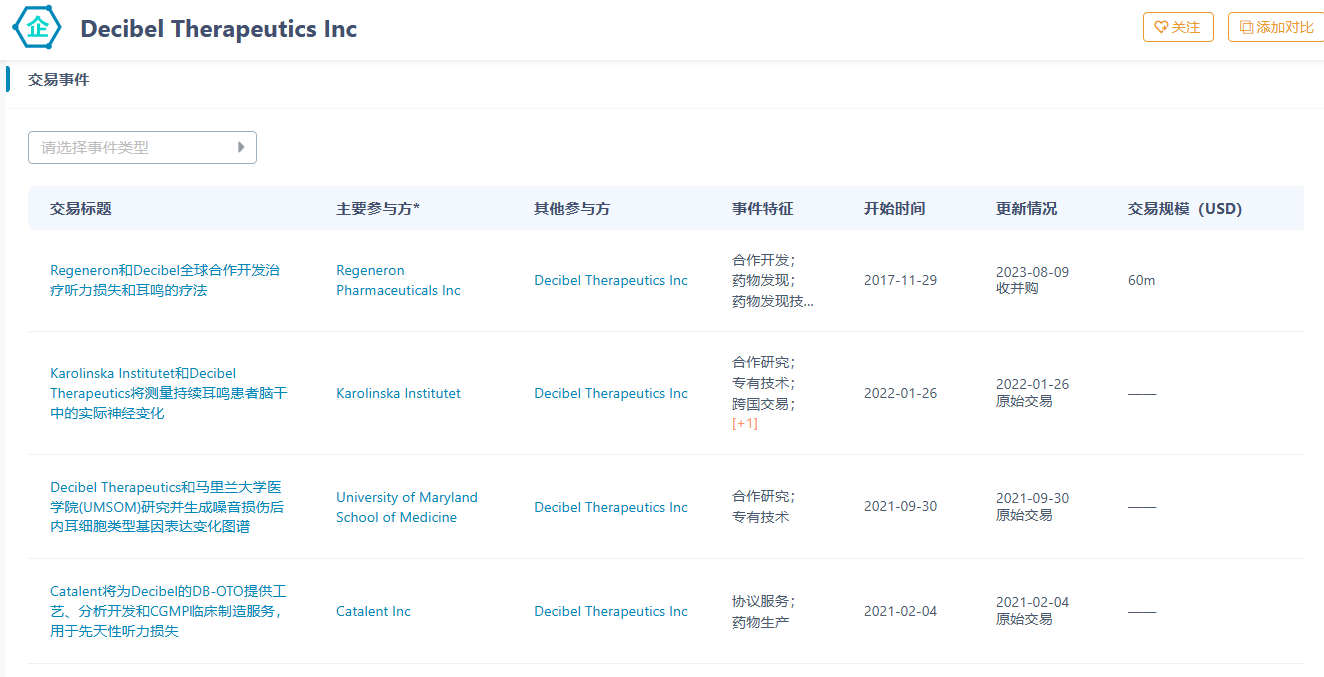Open the Catalent DB-OTO deal title link

click(169, 611)
